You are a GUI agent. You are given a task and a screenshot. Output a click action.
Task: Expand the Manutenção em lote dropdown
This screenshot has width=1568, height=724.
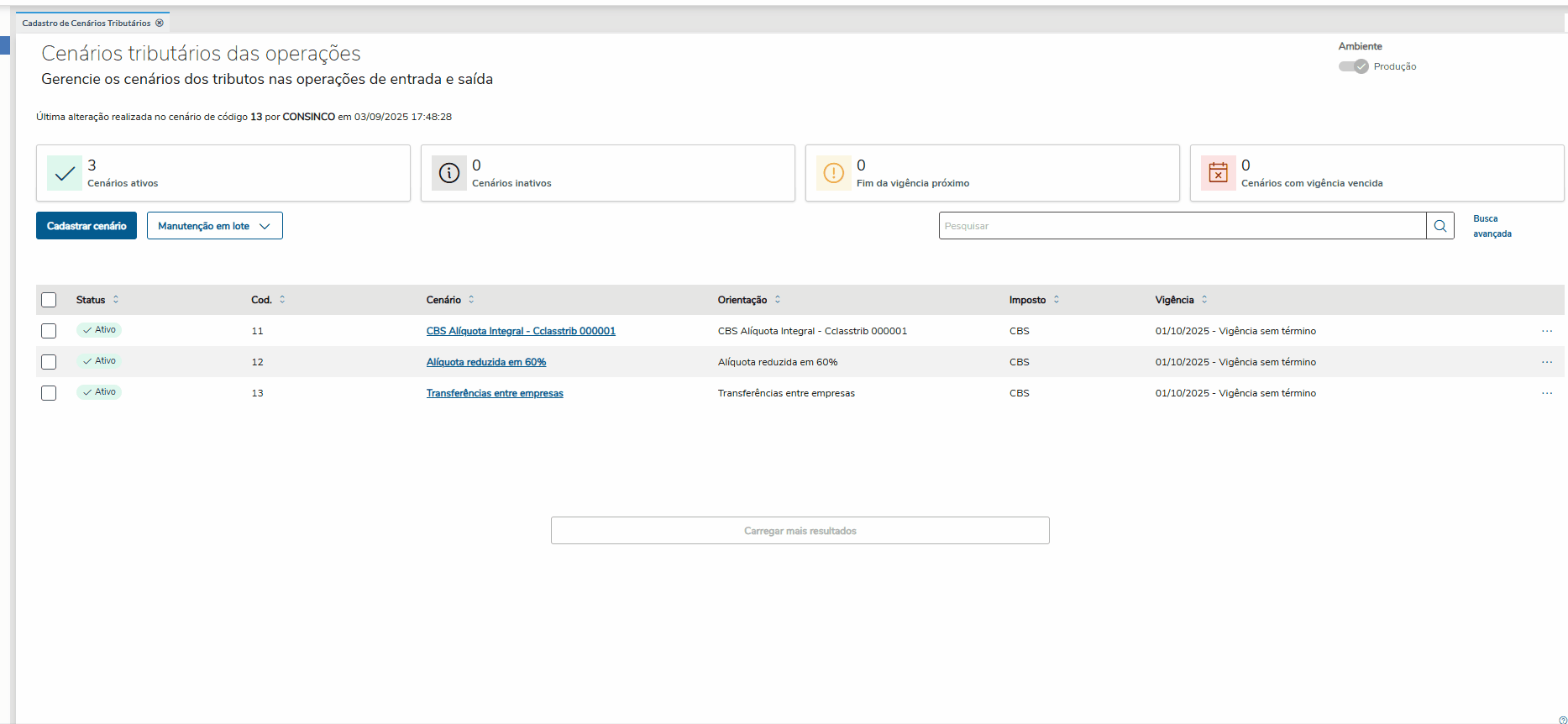(x=214, y=226)
